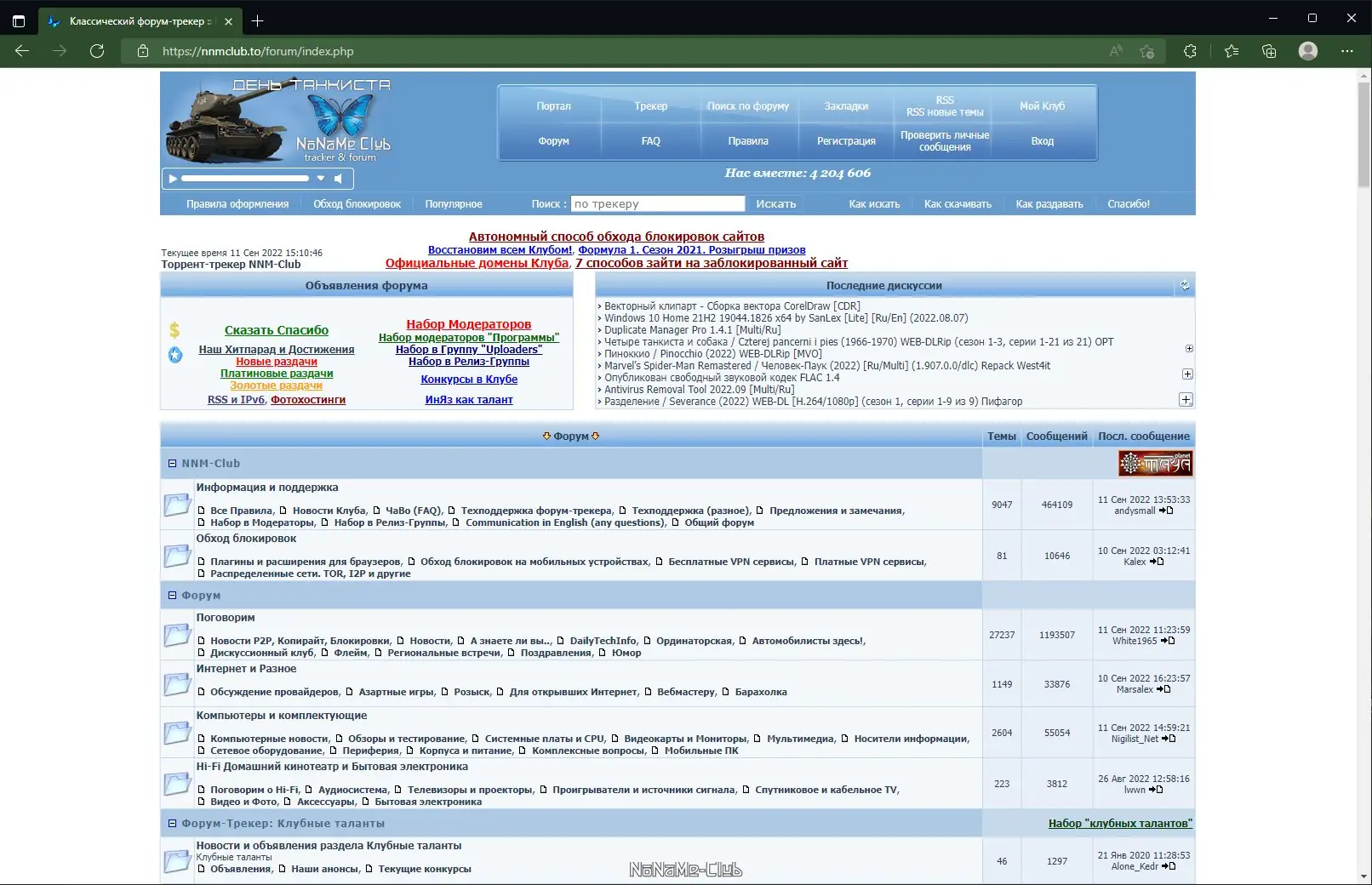Go to Marsalex's latest post
The height and width of the screenshot is (885, 1372).
(x=1164, y=689)
